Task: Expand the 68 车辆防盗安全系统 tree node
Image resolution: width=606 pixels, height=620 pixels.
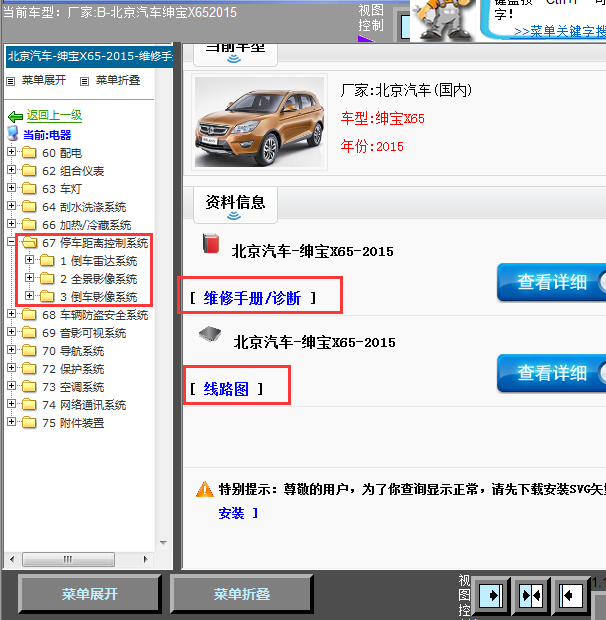Action: [x=11, y=314]
